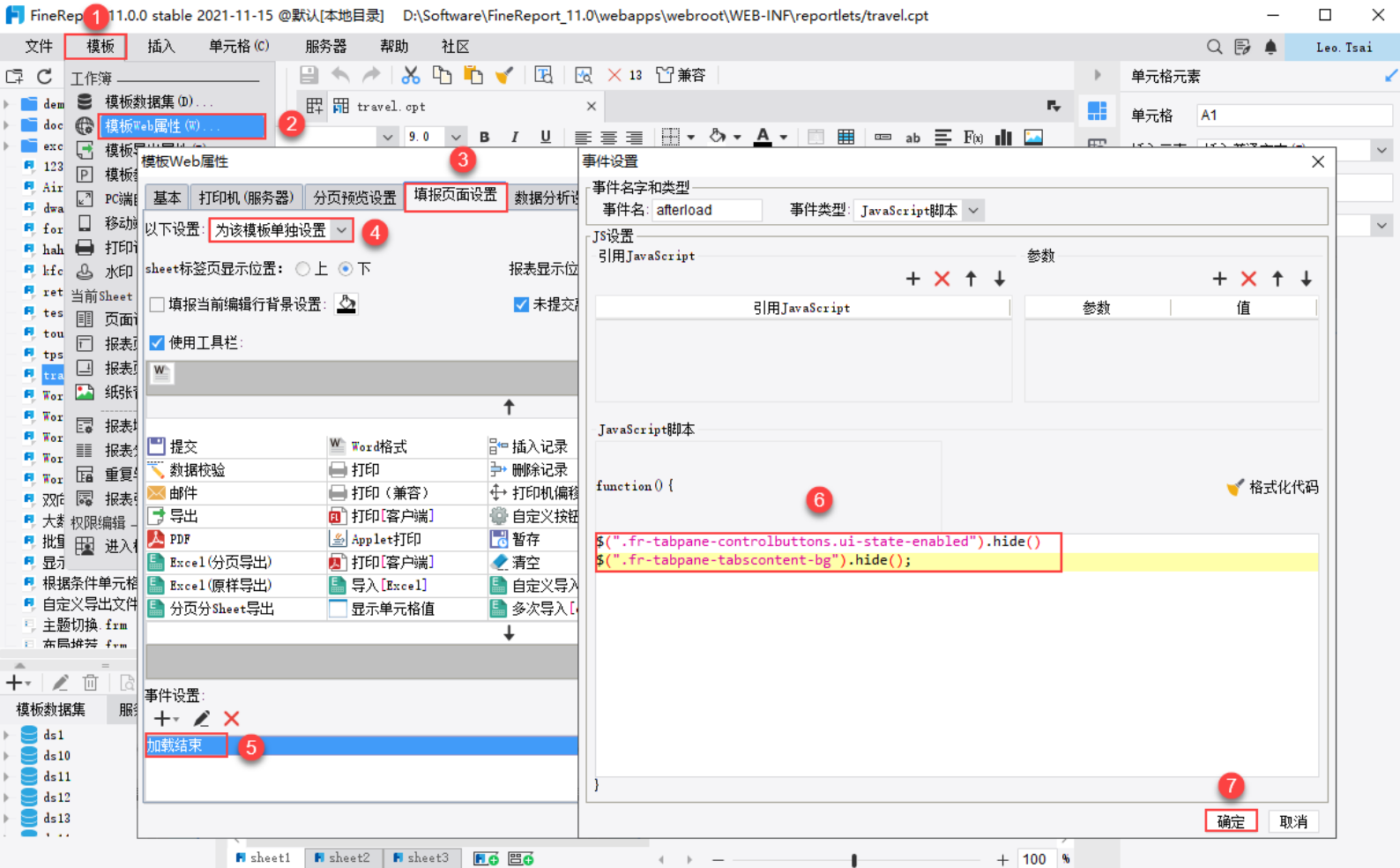This screenshot has width=1400, height=868.
Task: Toggle Underline formatting
Action: (546, 137)
